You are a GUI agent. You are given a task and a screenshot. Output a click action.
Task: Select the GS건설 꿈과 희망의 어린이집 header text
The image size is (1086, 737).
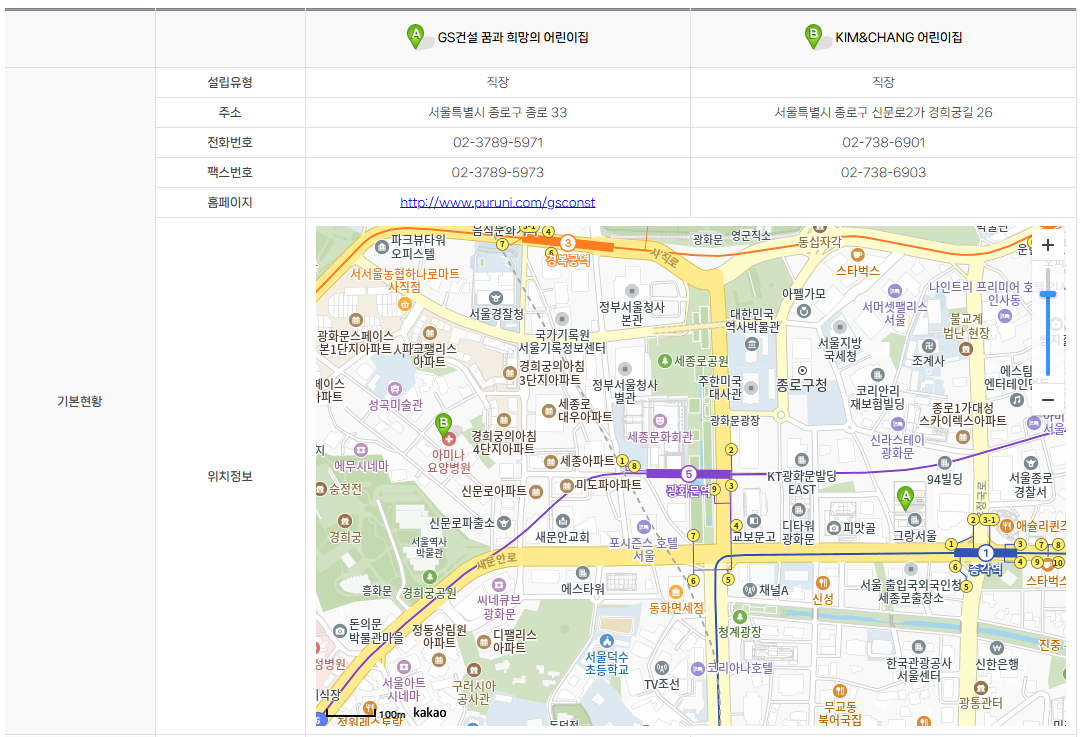(x=513, y=37)
